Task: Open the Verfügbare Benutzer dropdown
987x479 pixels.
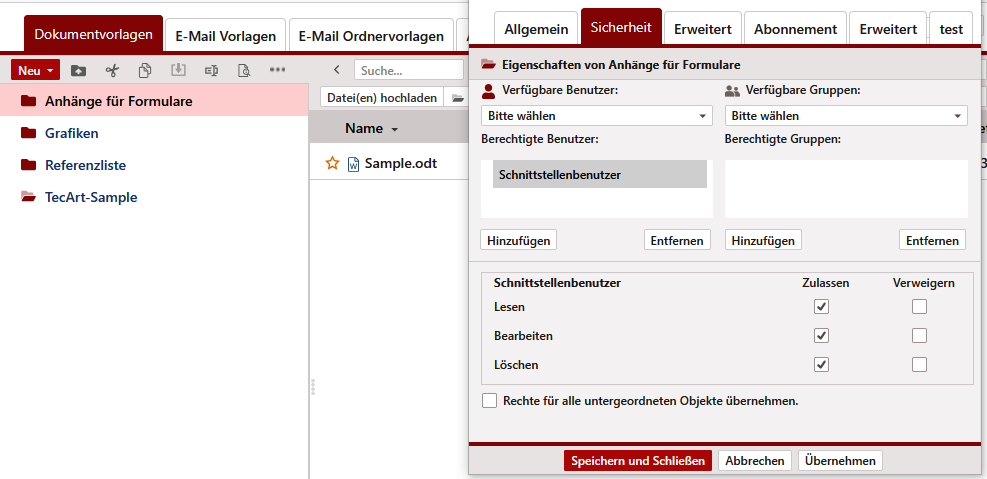Action: (596, 116)
